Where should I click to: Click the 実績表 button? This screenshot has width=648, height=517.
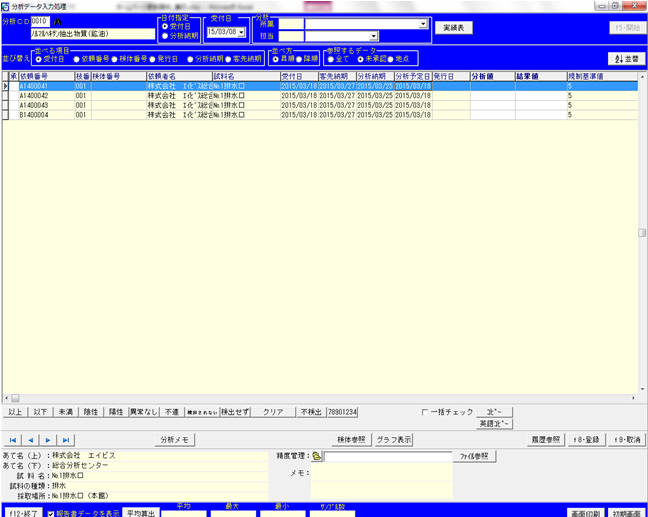[454, 28]
